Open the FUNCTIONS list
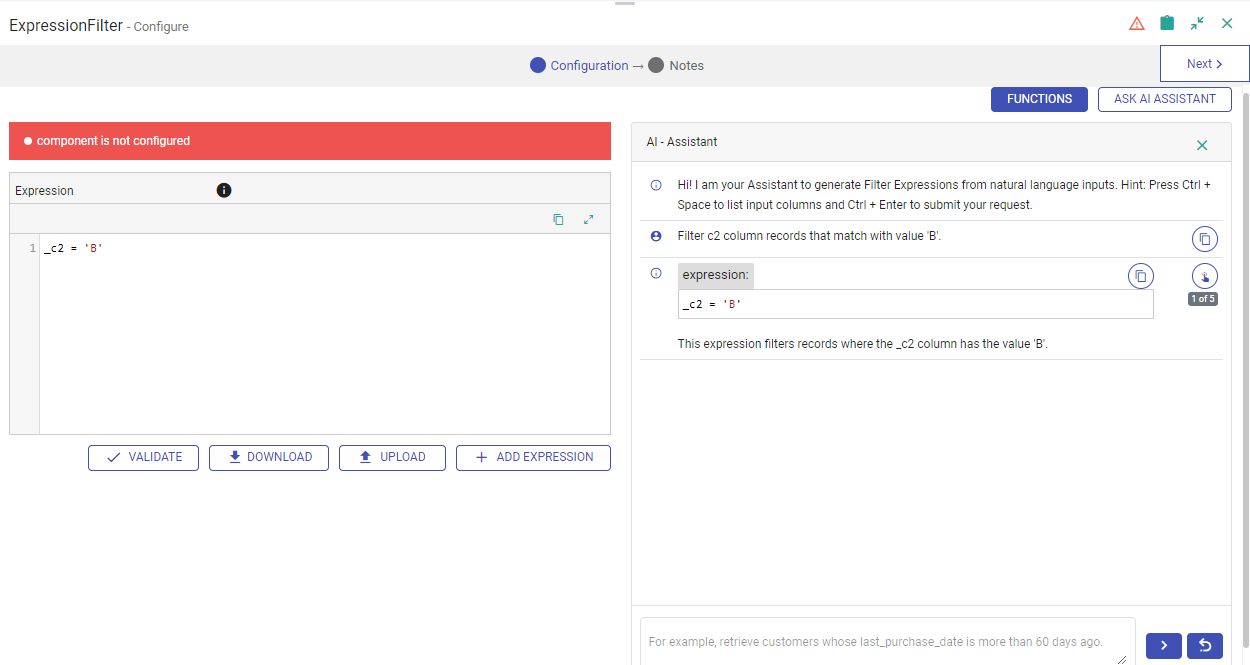The image size is (1250, 665). click(1039, 99)
